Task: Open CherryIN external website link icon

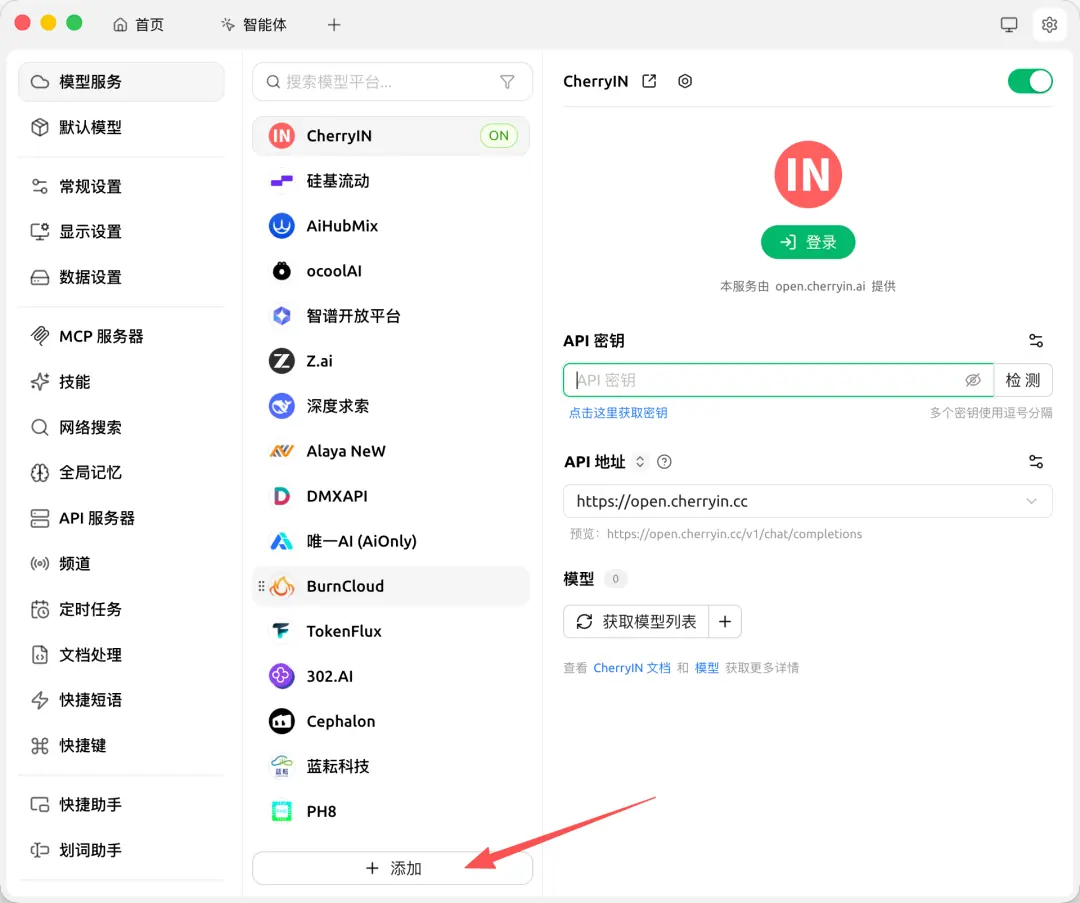Action: pyautogui.click(x=649, y=81)
